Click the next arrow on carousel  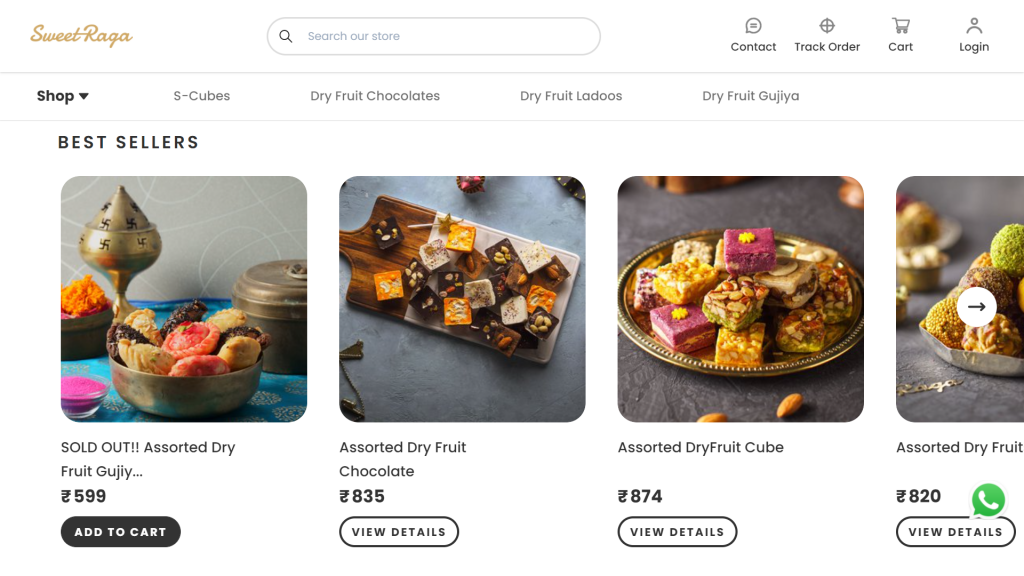click(x=976, y=307)
